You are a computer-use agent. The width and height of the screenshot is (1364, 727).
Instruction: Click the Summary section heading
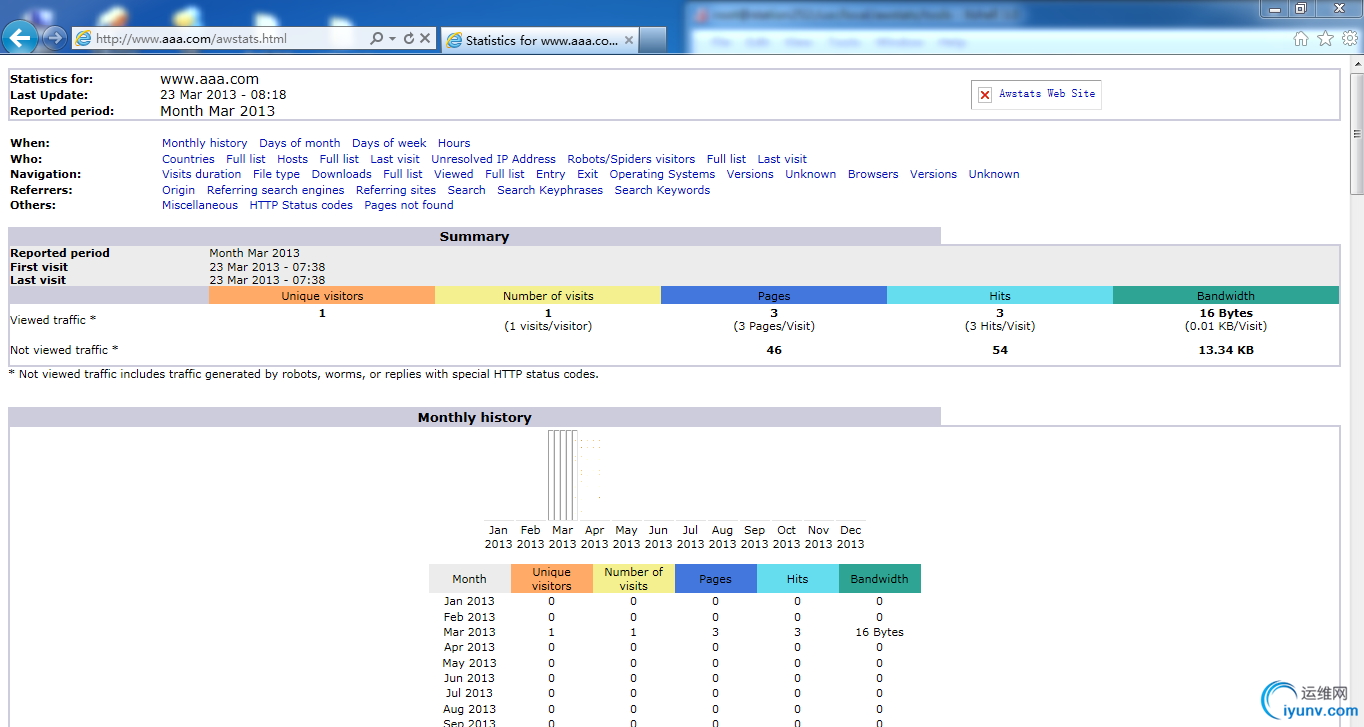[474, 237]
